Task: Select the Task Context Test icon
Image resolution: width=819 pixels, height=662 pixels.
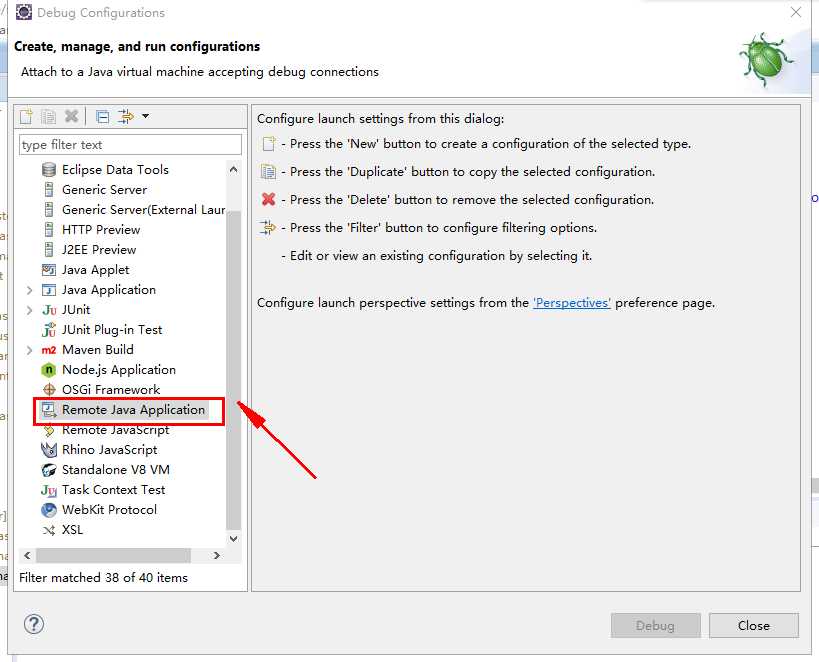Action: click(x=49, y=490)
